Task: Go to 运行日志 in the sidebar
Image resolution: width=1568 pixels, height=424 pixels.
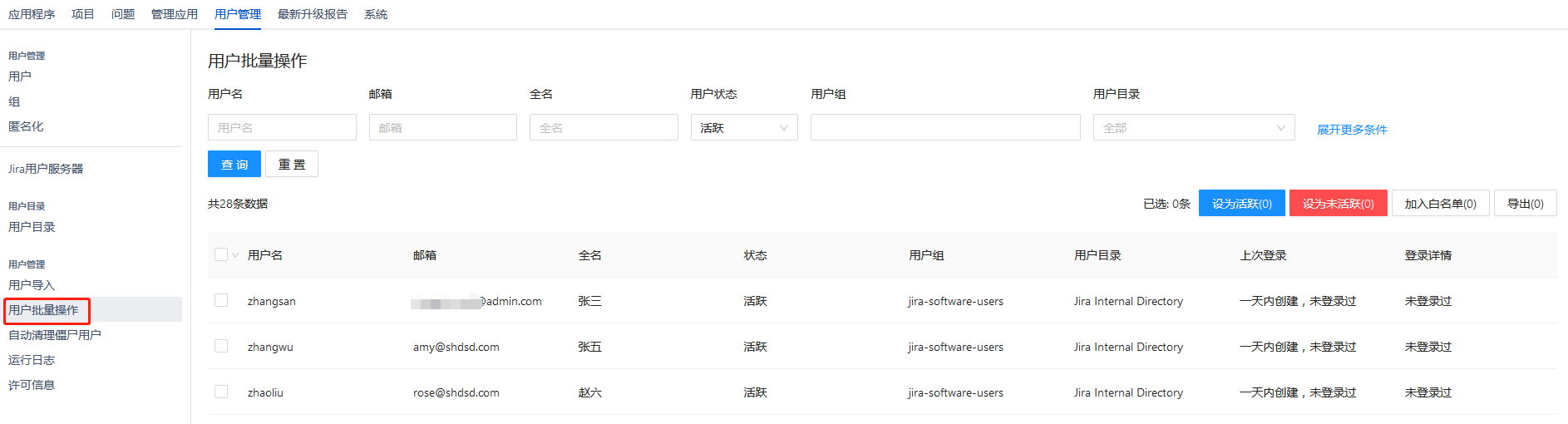Action: (32, 360)
